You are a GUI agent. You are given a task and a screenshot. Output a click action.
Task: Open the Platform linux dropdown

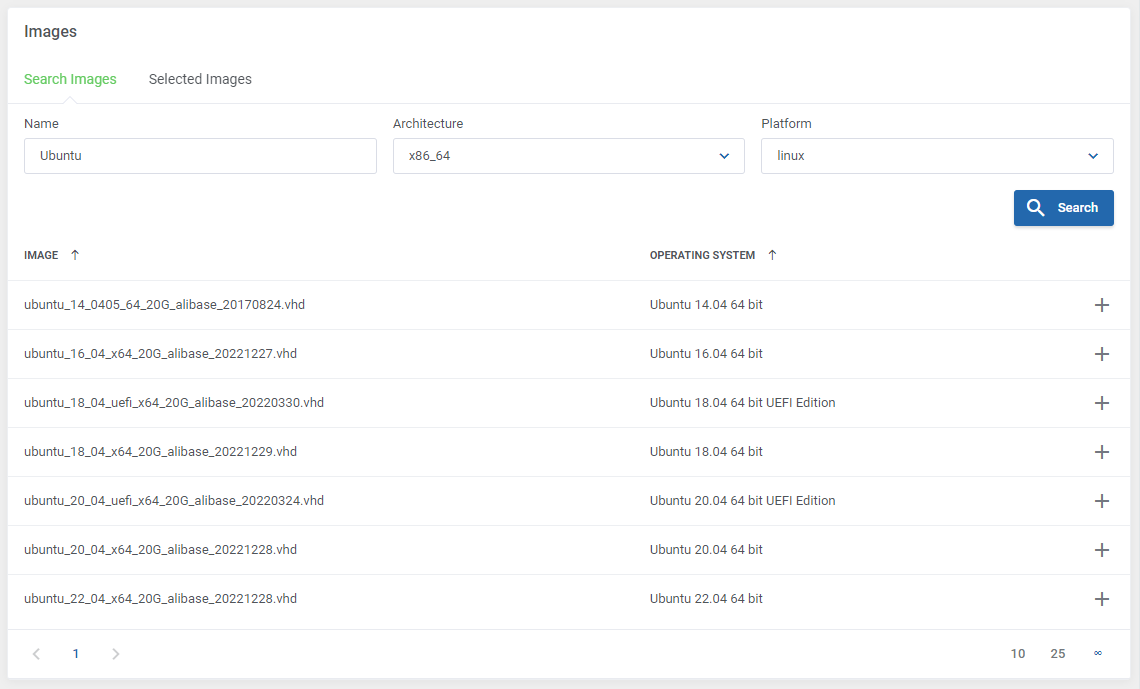(937, 156)
